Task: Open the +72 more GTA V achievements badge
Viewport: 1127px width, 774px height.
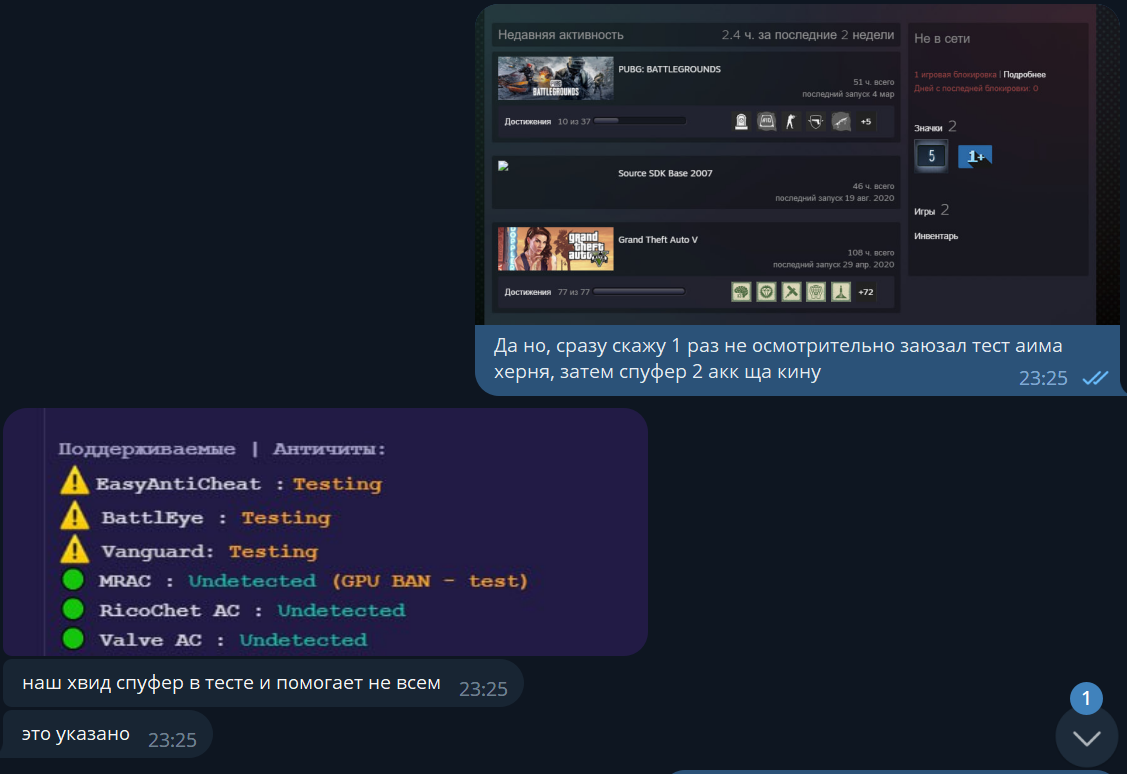Action: (865, 292)
